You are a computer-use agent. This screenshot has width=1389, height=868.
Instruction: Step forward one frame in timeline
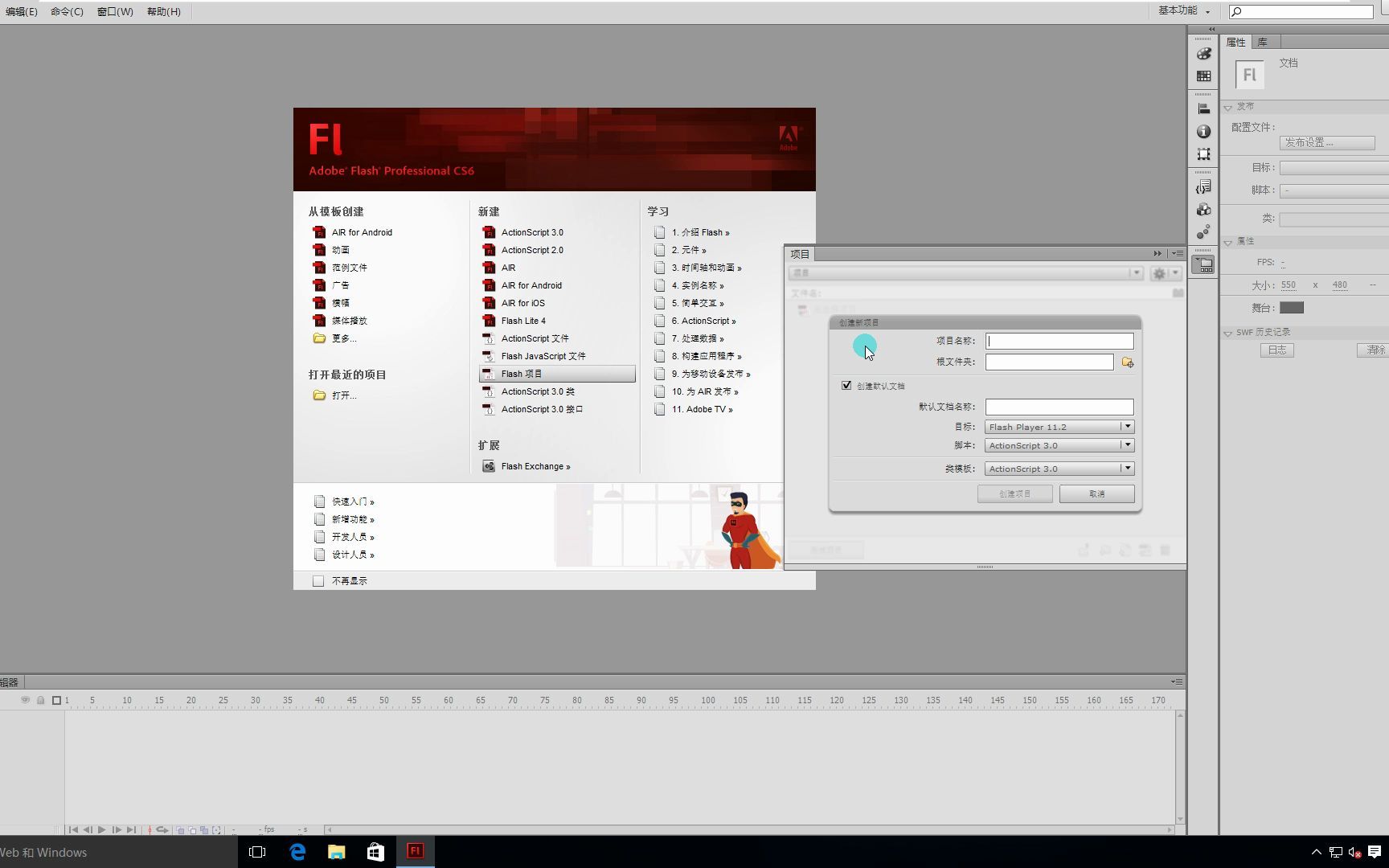click(117, 829)
